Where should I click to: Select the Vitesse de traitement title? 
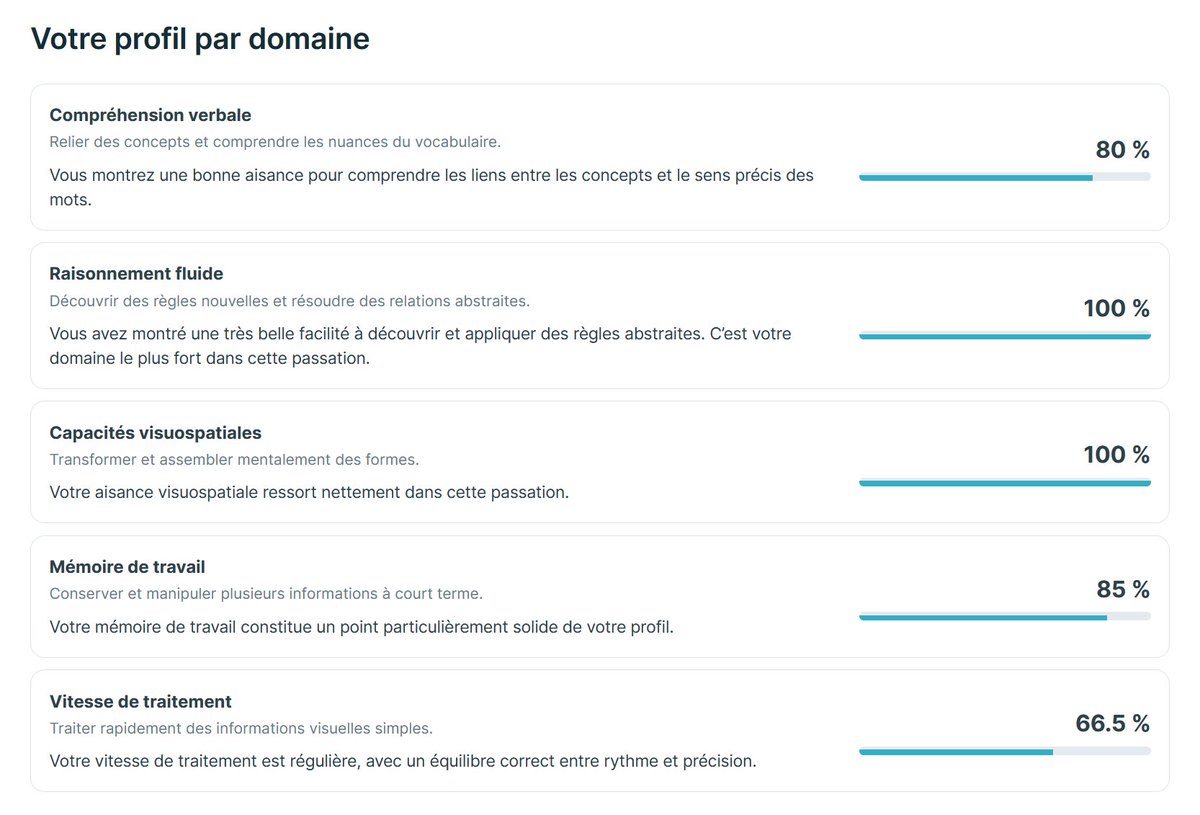tap(140, 701)
